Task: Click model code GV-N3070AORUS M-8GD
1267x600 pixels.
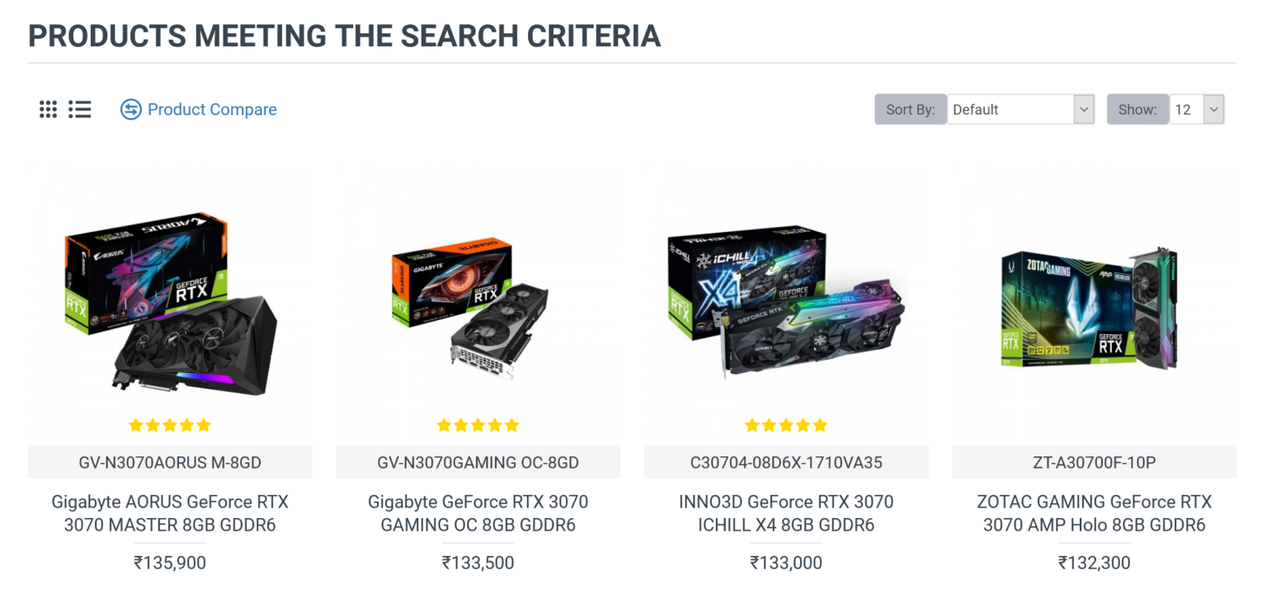Action: click(x=170, y=462)
